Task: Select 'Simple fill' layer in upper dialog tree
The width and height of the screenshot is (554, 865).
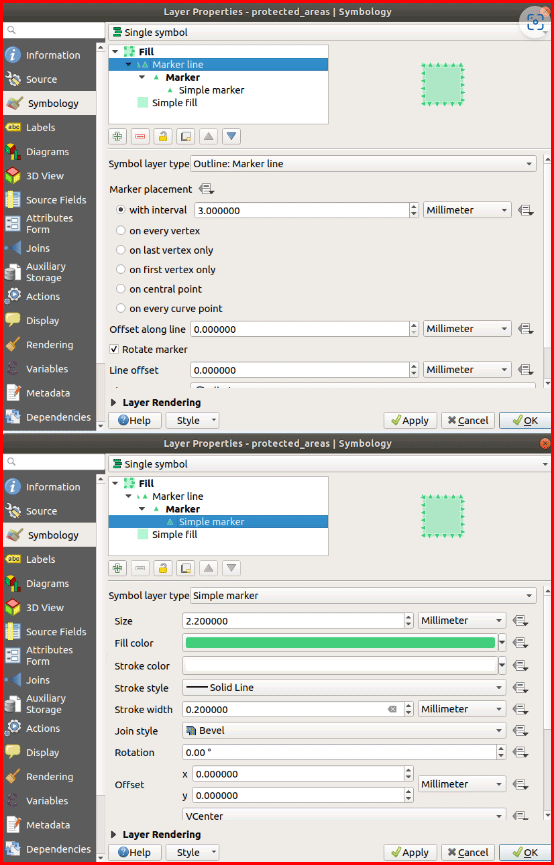Action: coord(174,103)
